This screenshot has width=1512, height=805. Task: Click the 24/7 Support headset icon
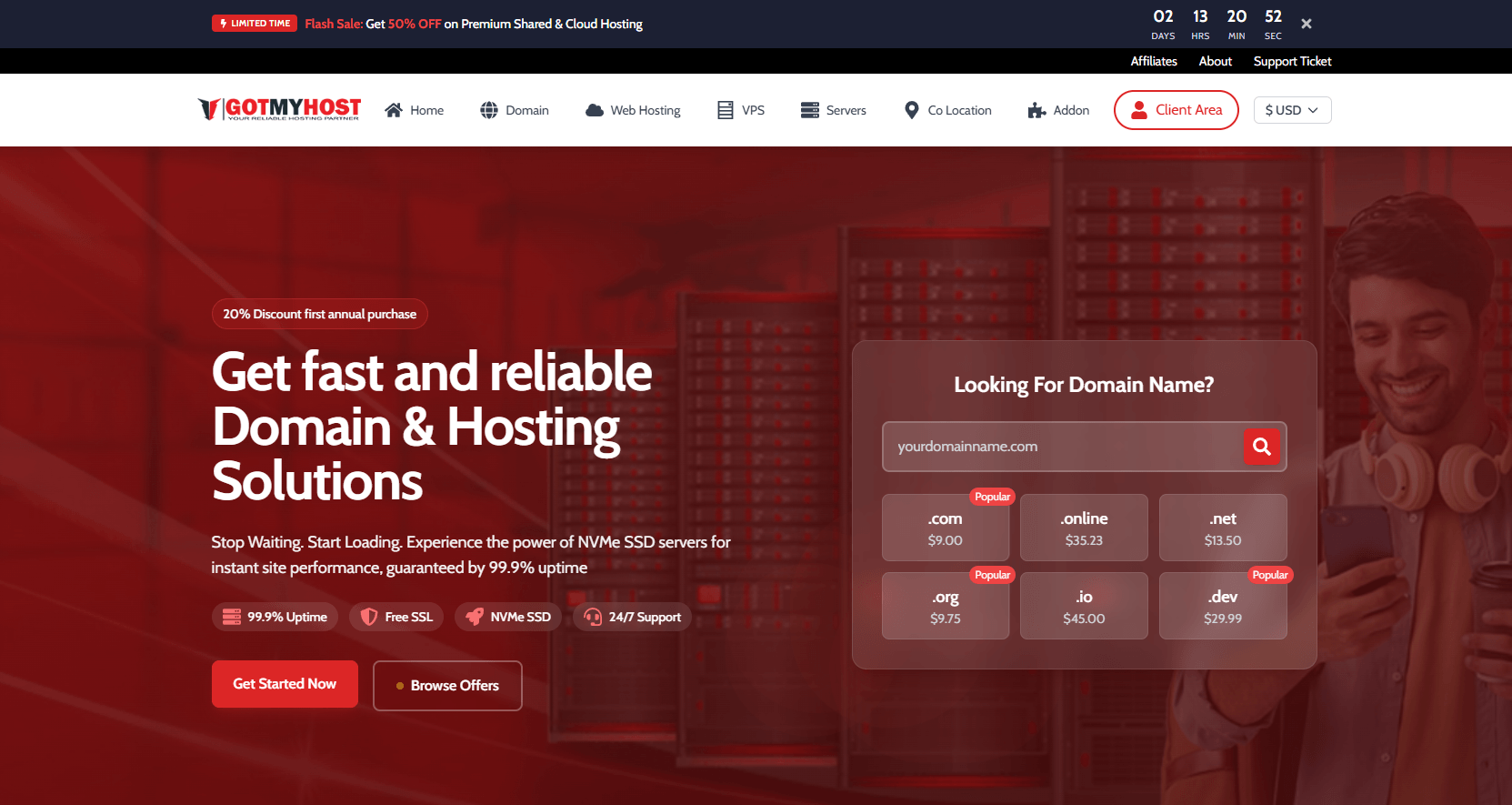(593, 617)
